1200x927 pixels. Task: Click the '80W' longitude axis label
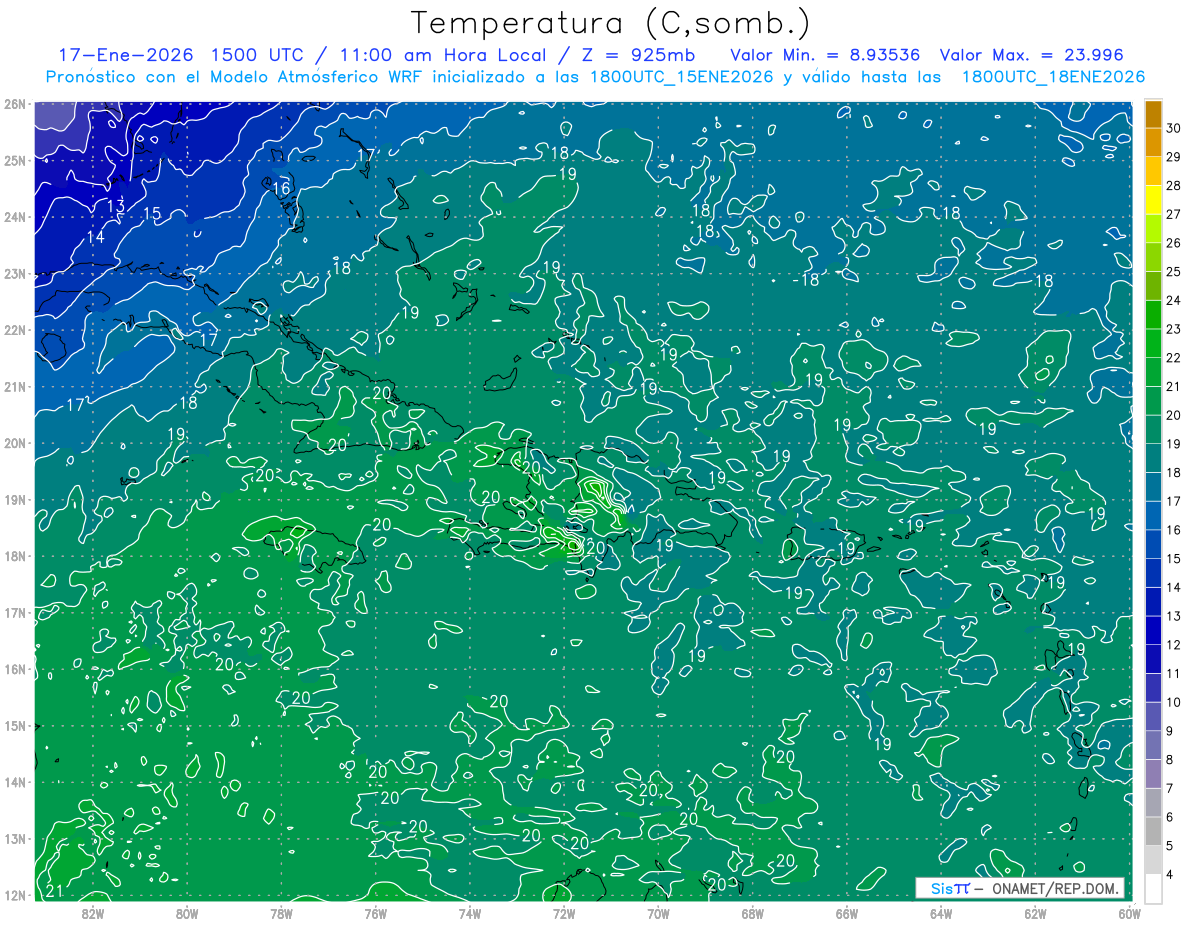point(187,913)
